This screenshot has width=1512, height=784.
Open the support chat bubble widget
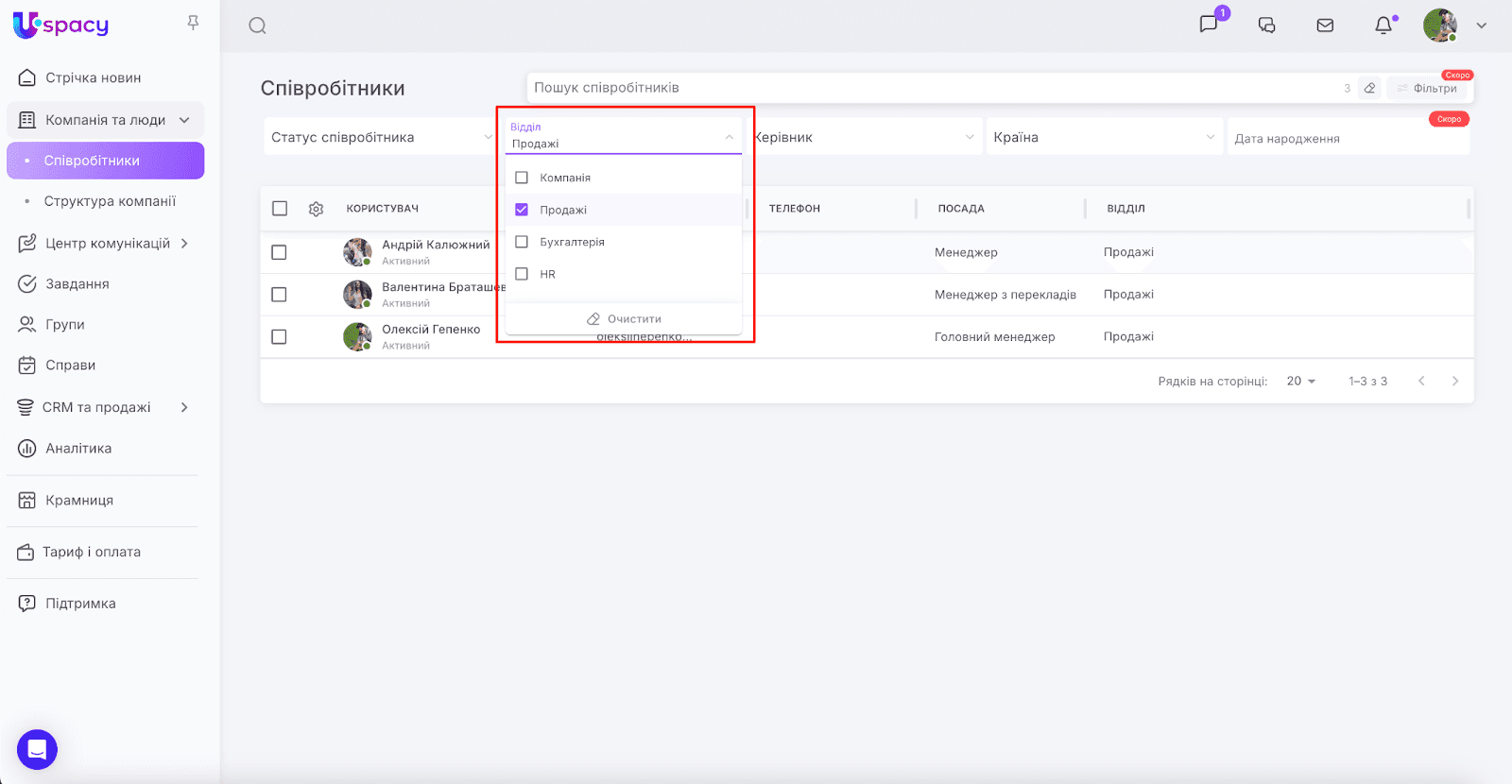click(x=37, y=750)
